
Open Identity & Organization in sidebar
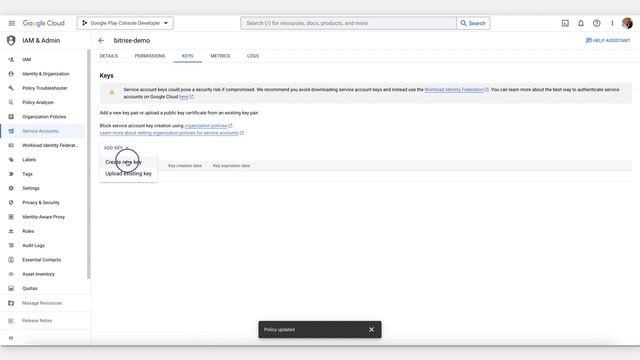(x=43, y=74)
